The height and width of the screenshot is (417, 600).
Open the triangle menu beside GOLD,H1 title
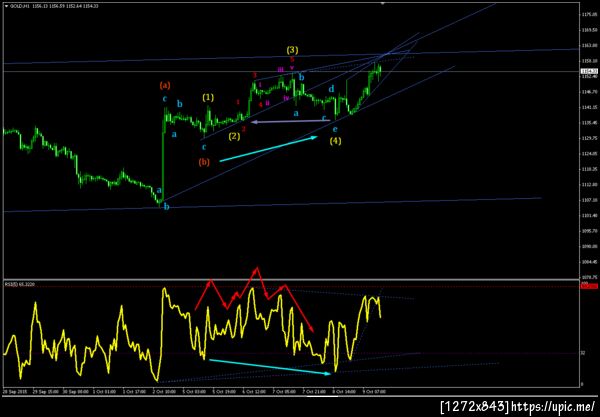click(6, 6)
